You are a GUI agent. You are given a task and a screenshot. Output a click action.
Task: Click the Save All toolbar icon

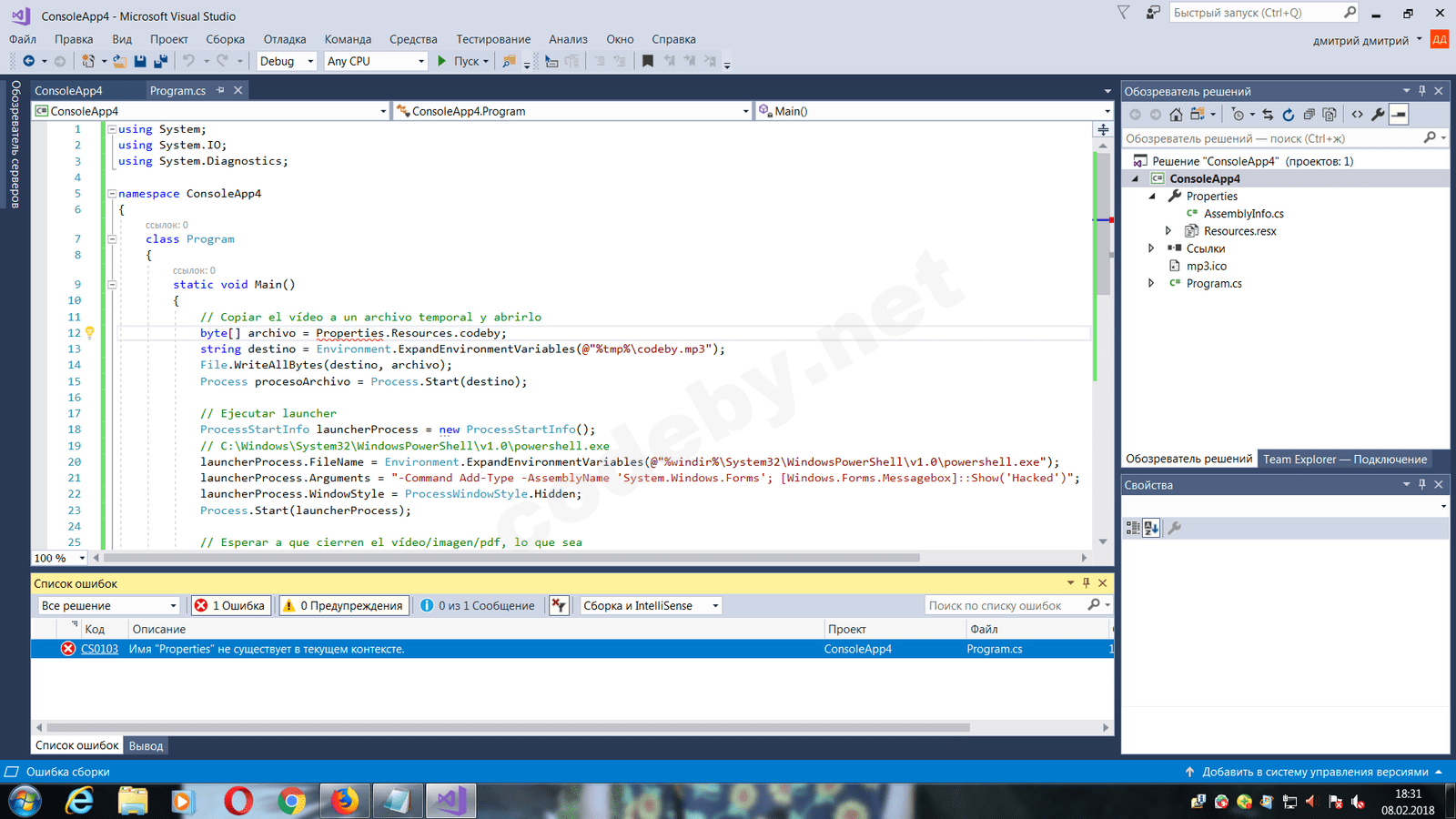tap(161, 61)
